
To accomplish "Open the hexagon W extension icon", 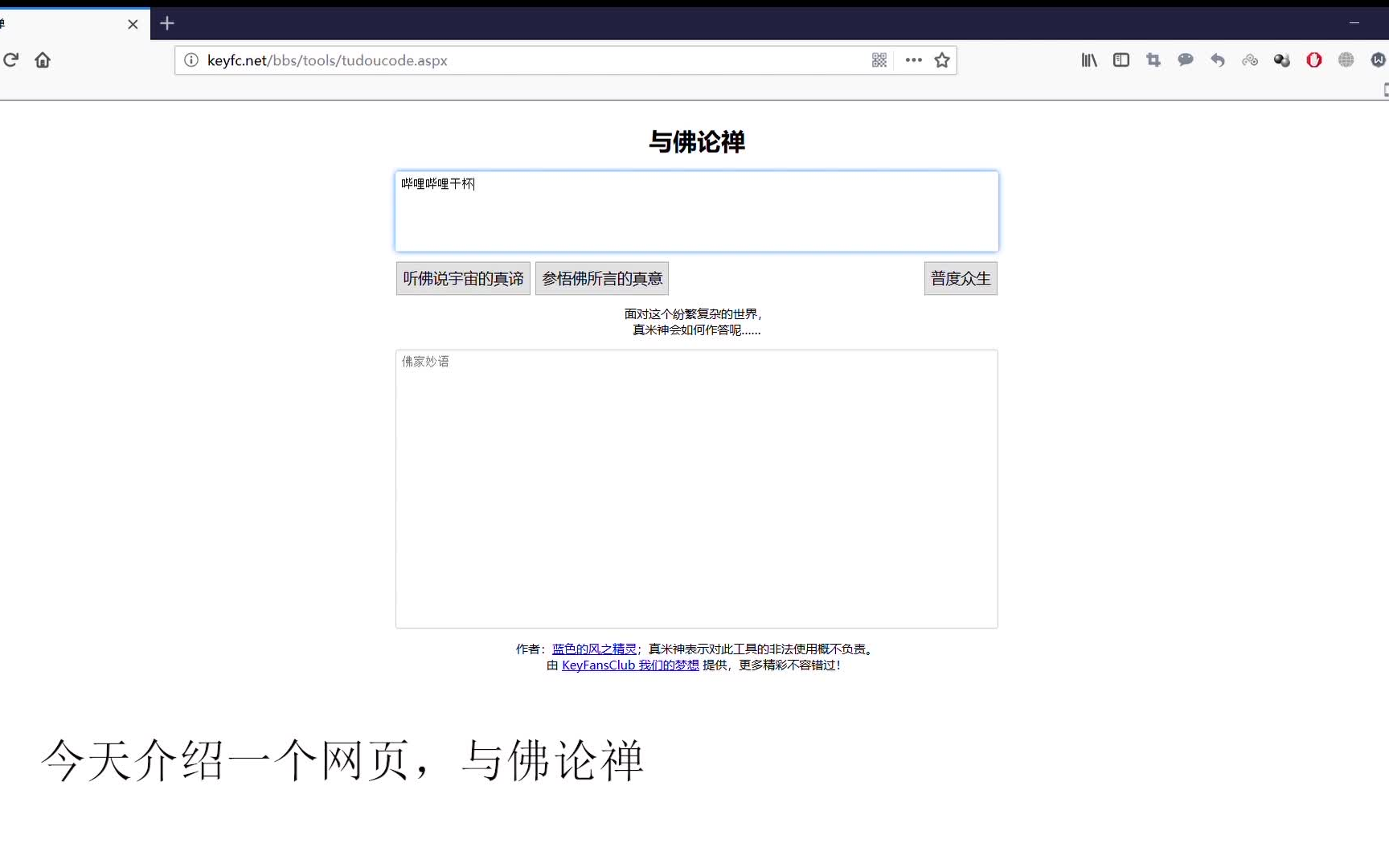I will (x=1379, y=60).
